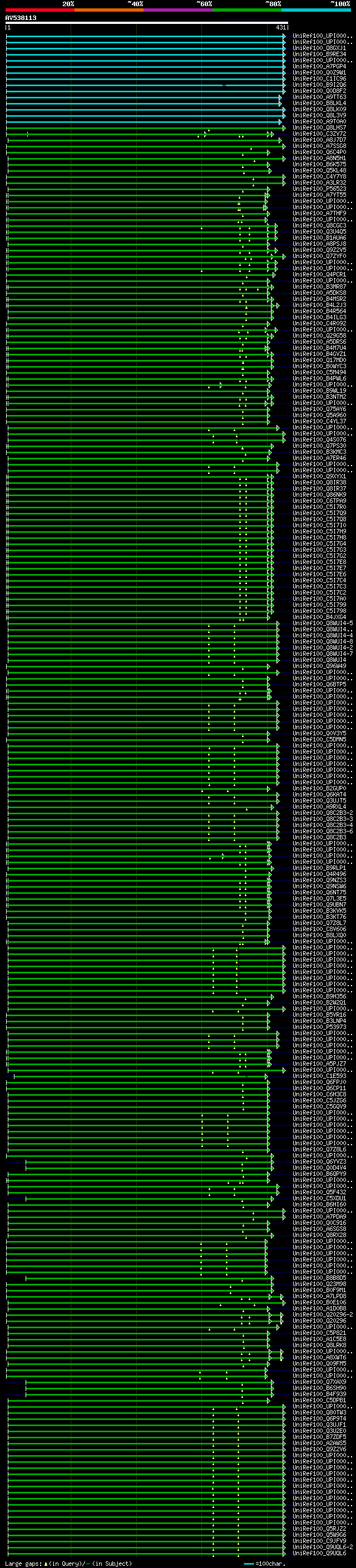Open UniRef100_Q7PS30 hit label
This screenshot has height=1568, width=356.
click(x=319, y=446)
